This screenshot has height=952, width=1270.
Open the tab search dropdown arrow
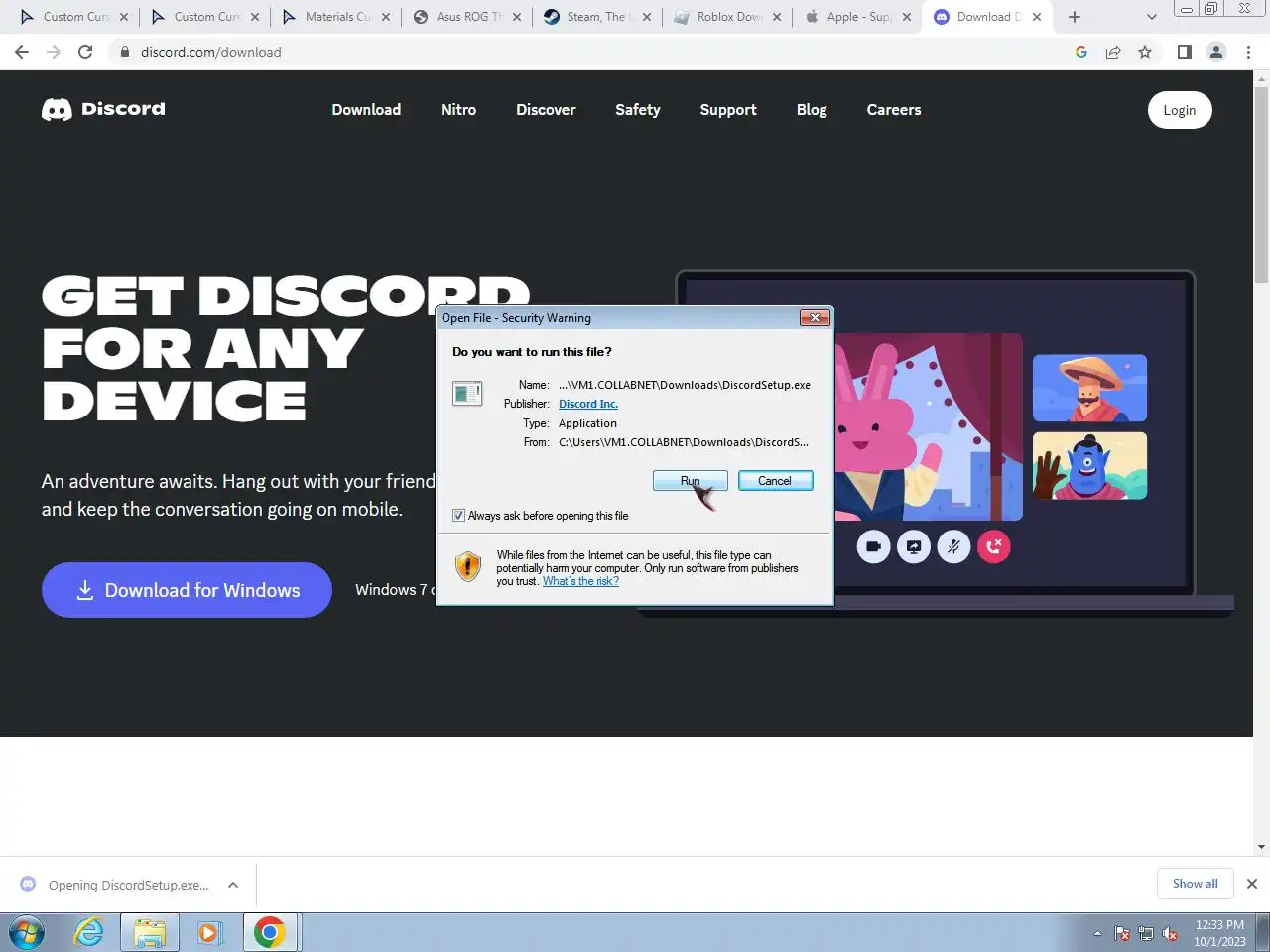[x=1152, y=17]
